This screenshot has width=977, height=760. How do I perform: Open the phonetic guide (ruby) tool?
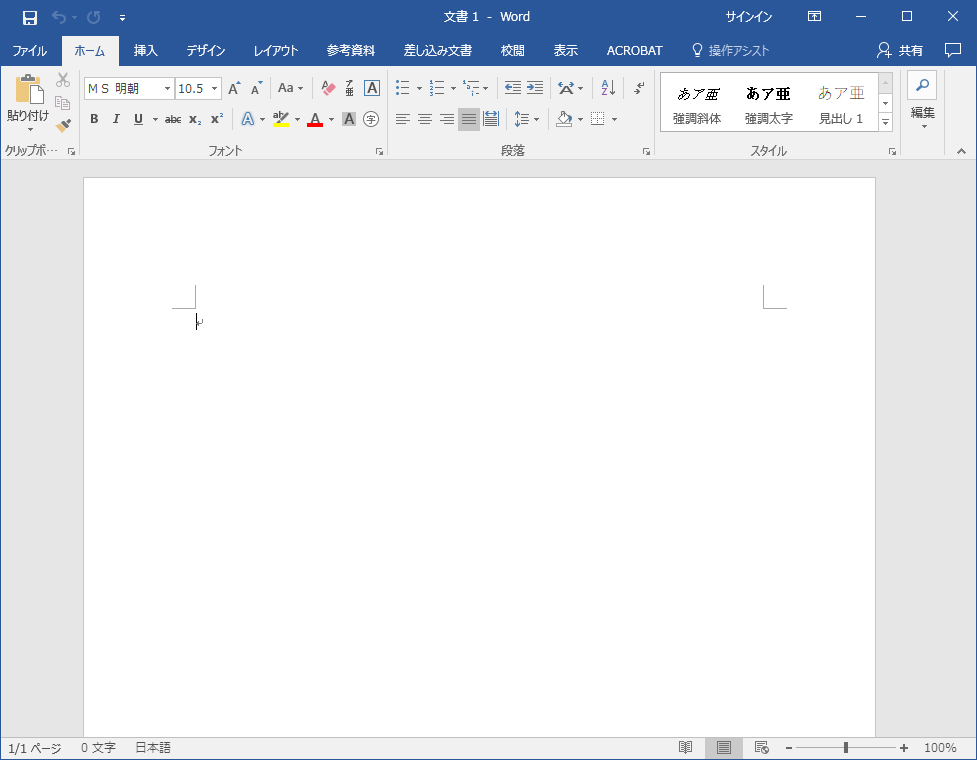(x=350, y=88)
